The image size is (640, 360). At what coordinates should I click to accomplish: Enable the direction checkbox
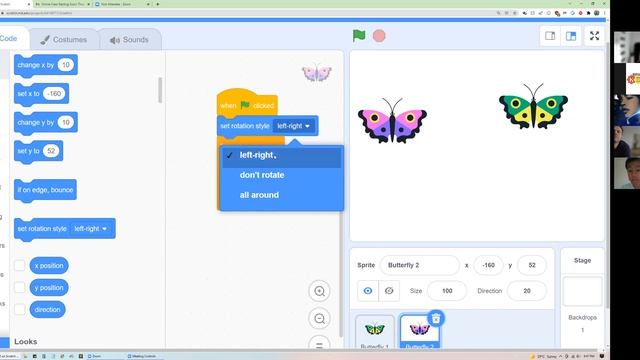[x=20, y=309]
